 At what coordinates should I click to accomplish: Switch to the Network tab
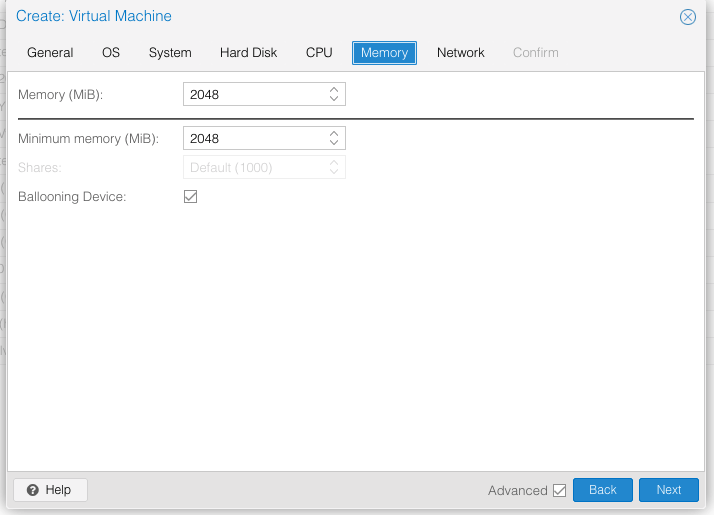tap(460, 53)
